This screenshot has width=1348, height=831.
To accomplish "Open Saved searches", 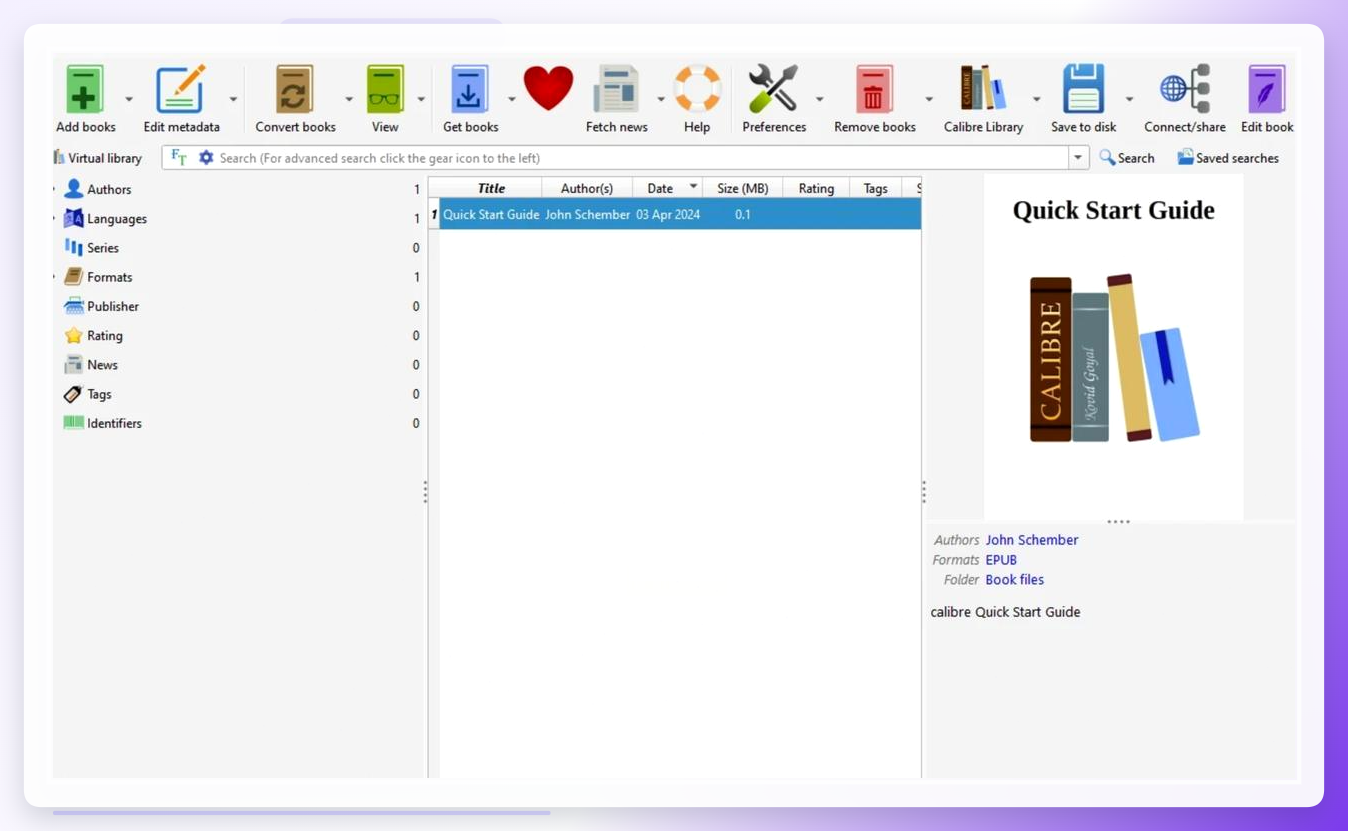I will coord(1228,158).
